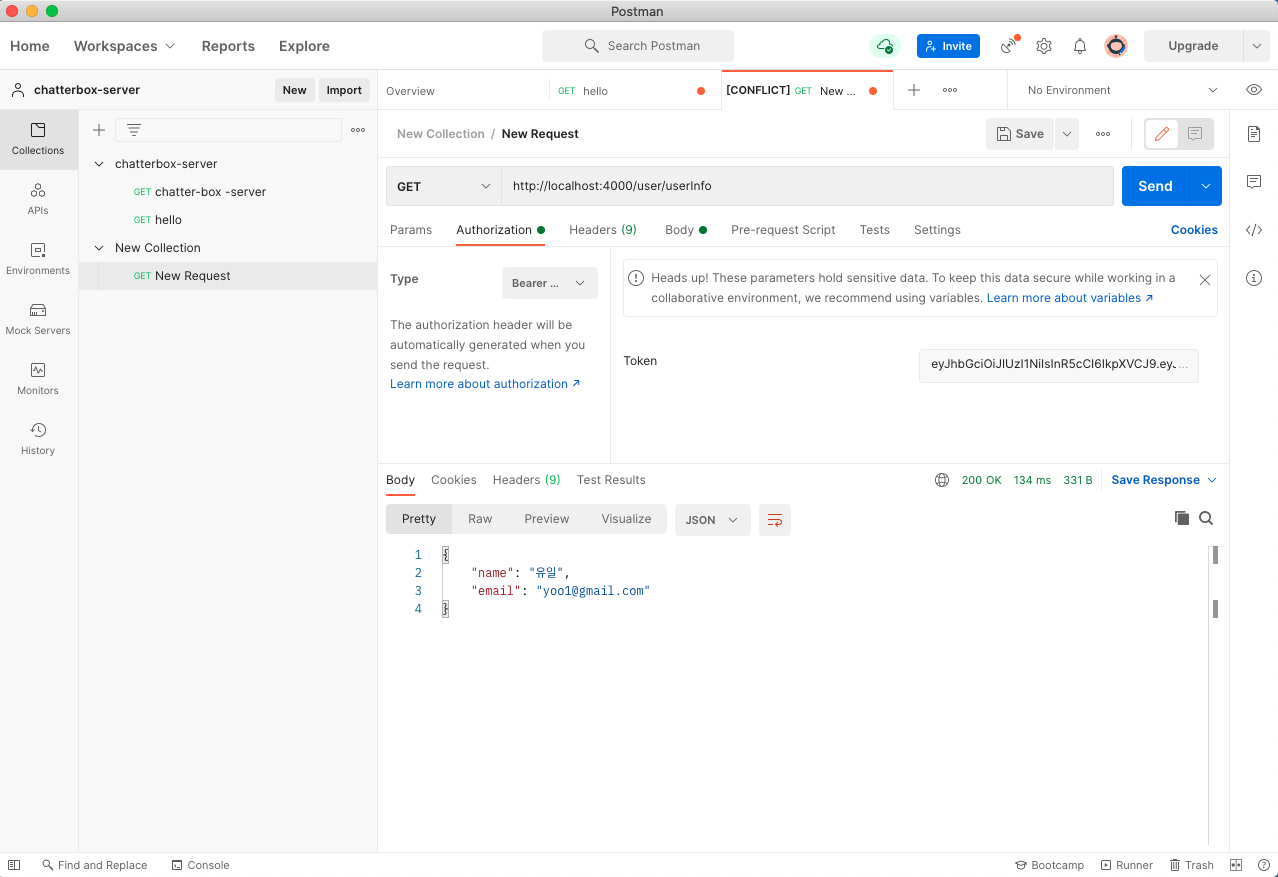Open the request info icon
1278x877 pixels.
click(1254, 278)
